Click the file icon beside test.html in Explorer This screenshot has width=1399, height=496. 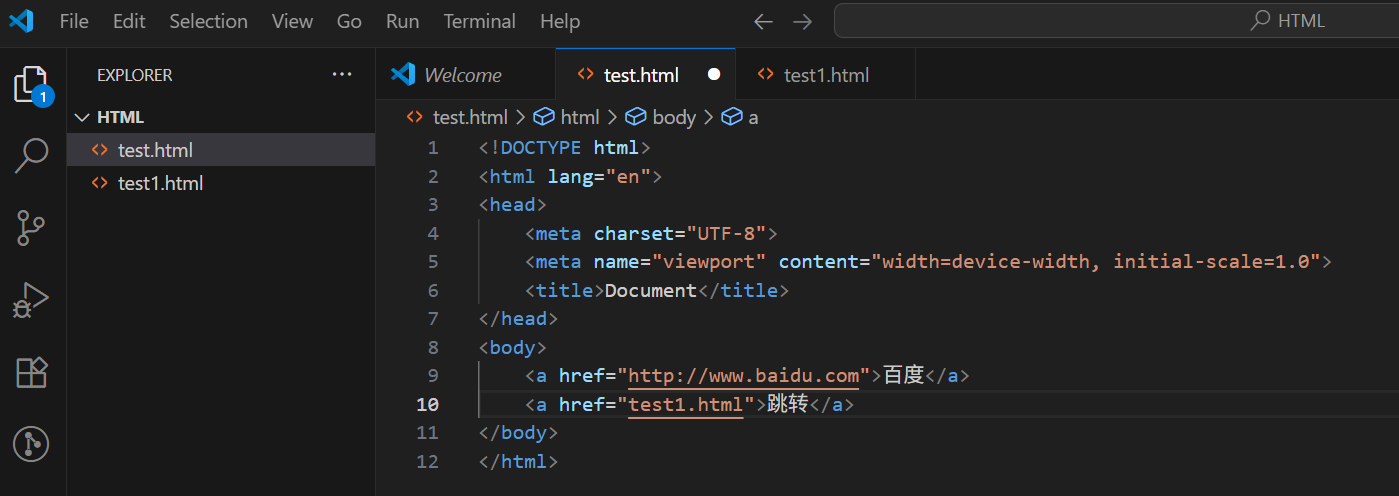pyautogui.click(x=99, y=151)
